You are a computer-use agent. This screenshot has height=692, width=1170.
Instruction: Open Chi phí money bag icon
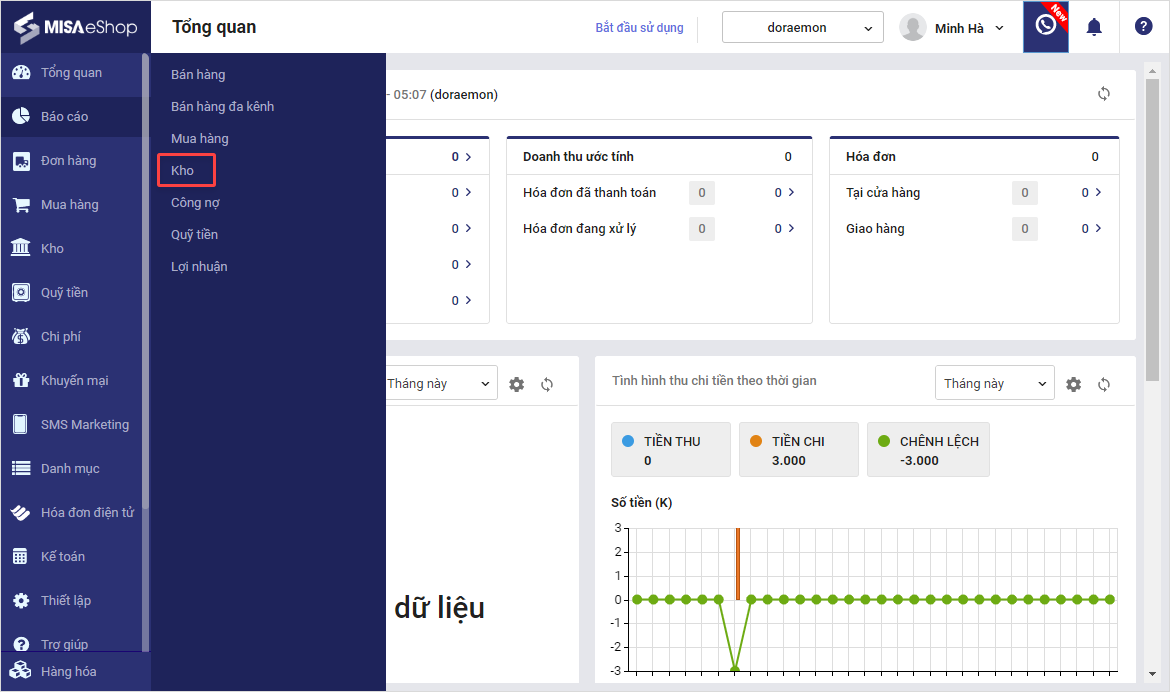click(22, 336)
